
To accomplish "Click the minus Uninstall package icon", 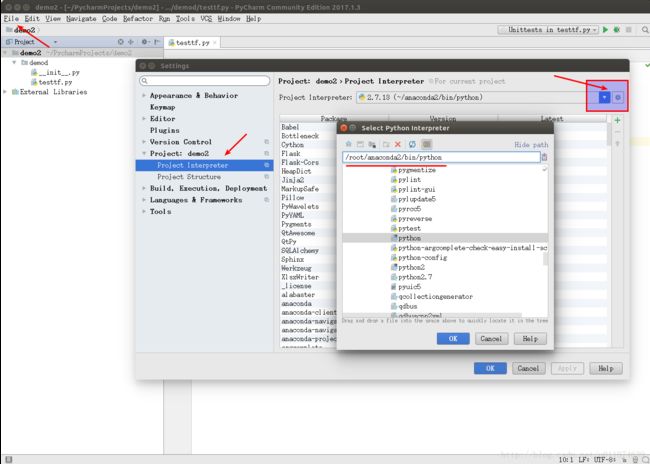I will coord(617,132).
